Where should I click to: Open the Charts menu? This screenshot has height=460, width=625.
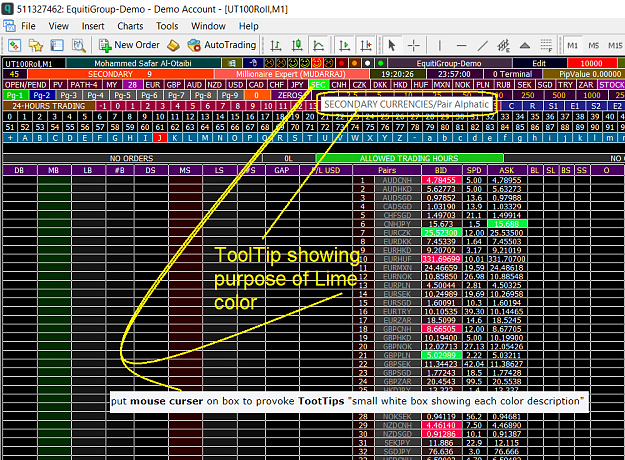point(130,26)
